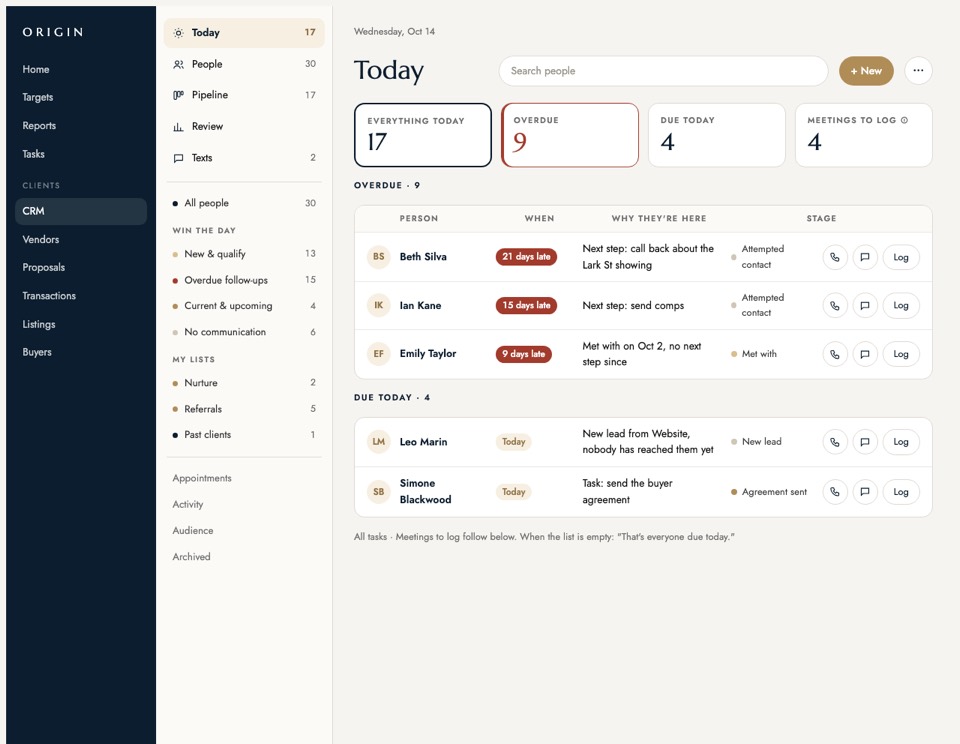Text Beth Silva using message icon
This screenshot has height=744, width=960.
tap(864, 257)
